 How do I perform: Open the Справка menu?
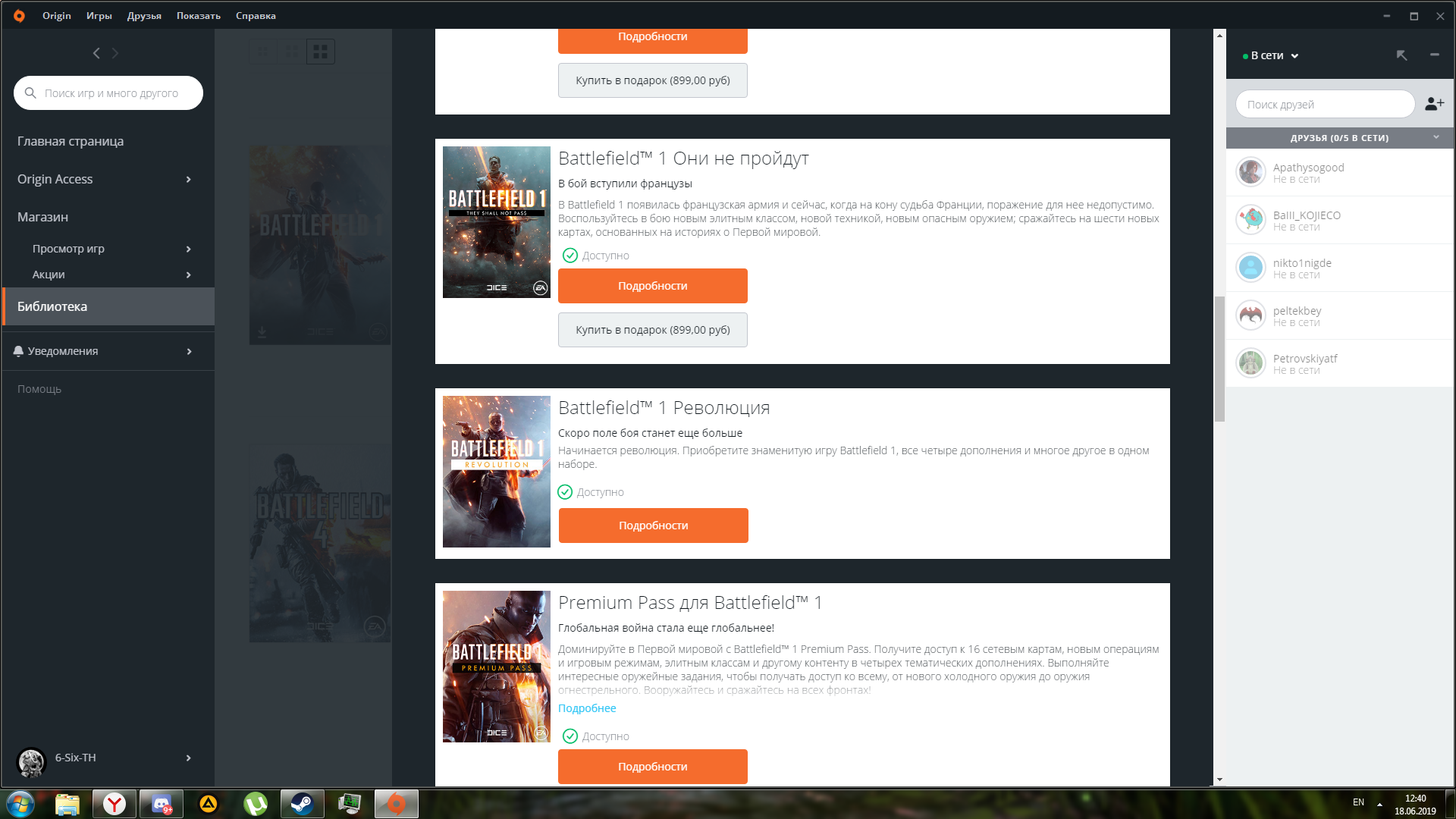click(256, 15)
